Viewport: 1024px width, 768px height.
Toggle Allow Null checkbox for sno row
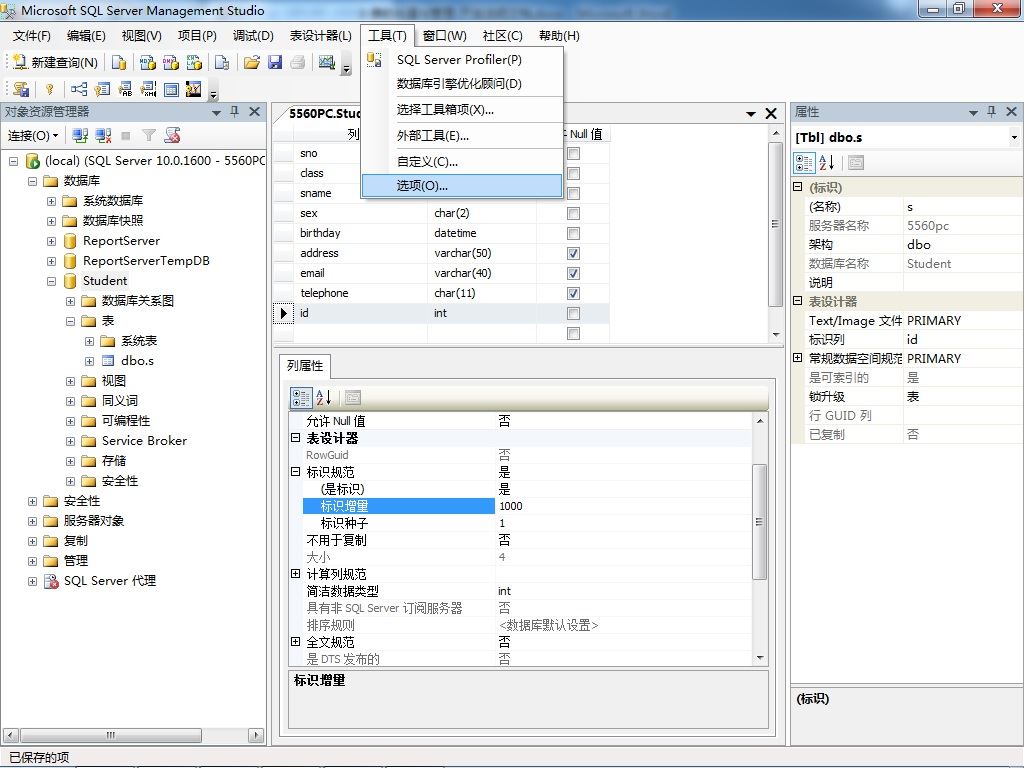(x=573, y=153)
